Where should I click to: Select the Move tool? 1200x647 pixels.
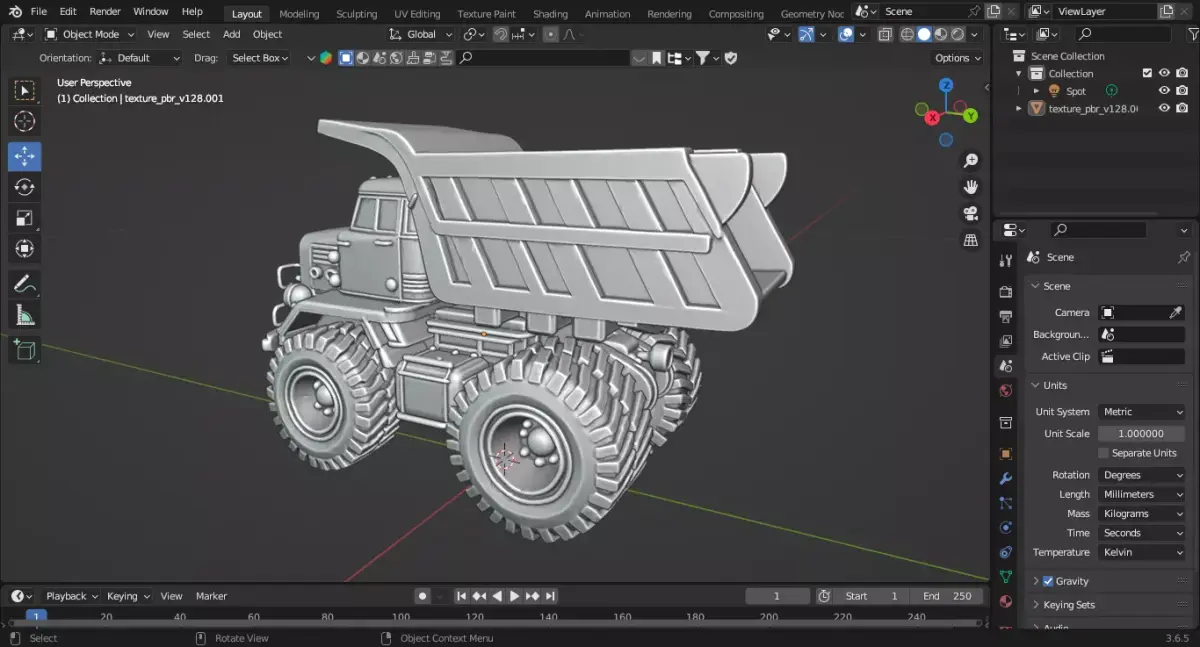[x=24, y=155]
